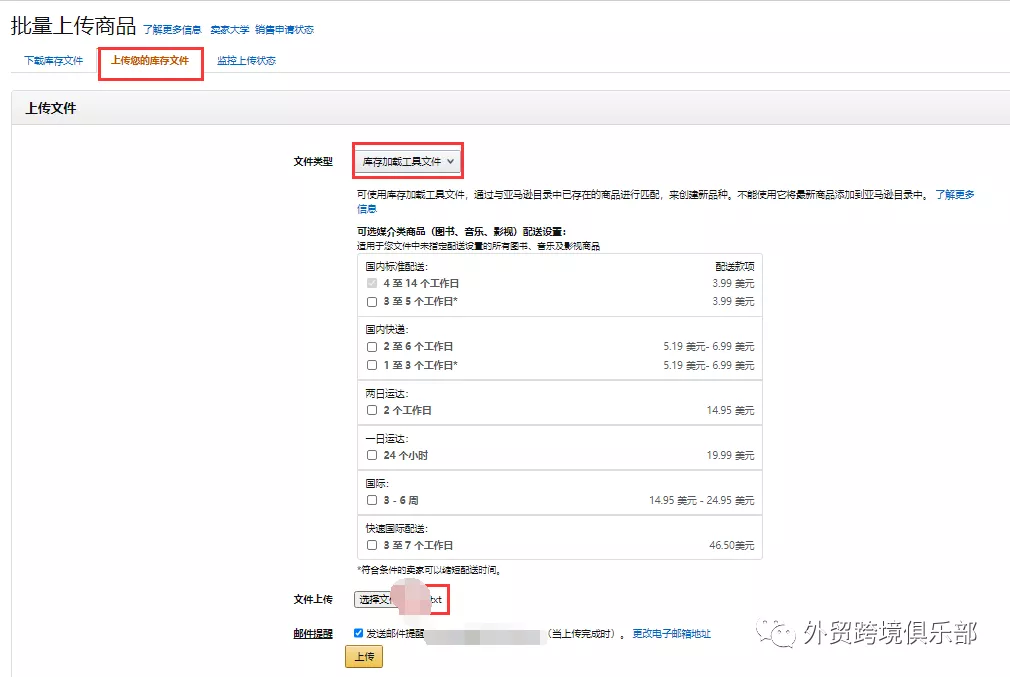Click the 快速国际配送 heading
The height and width of the screenshot is (677, 1010).
pyautogui.click(x=396, y=528)
